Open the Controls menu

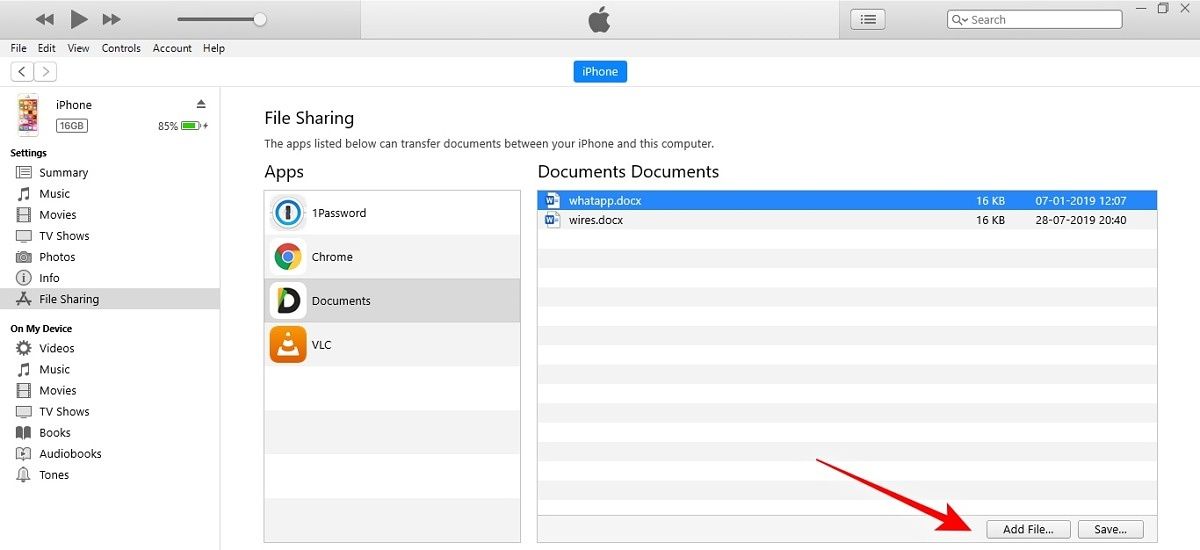pos(121,48)
